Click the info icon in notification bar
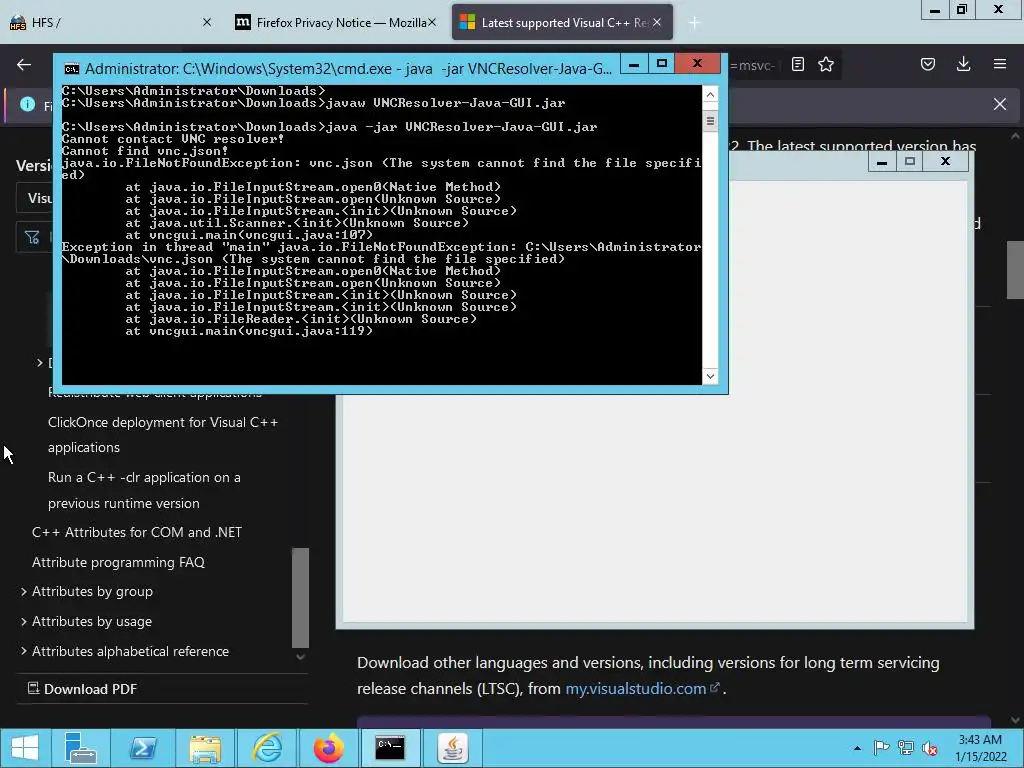Image resolution: width=1024 pixels, height=768 pixels. point(27,104)
